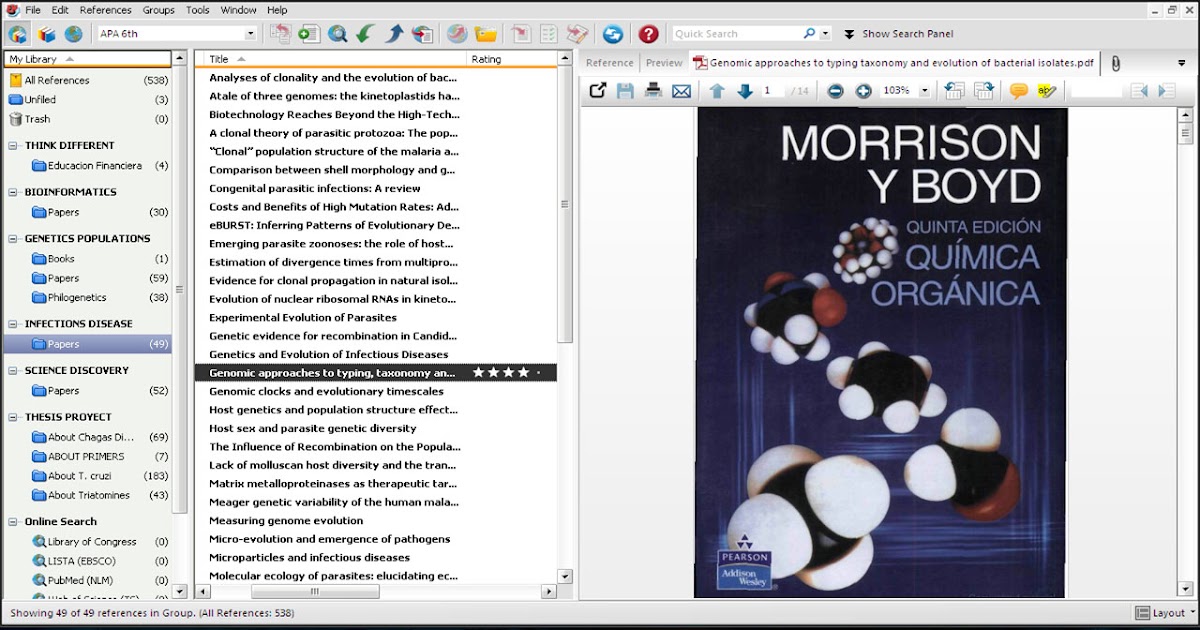Switch to the Reference tab
This screenshot has width=1200, height=630.
tap(609, 63)
